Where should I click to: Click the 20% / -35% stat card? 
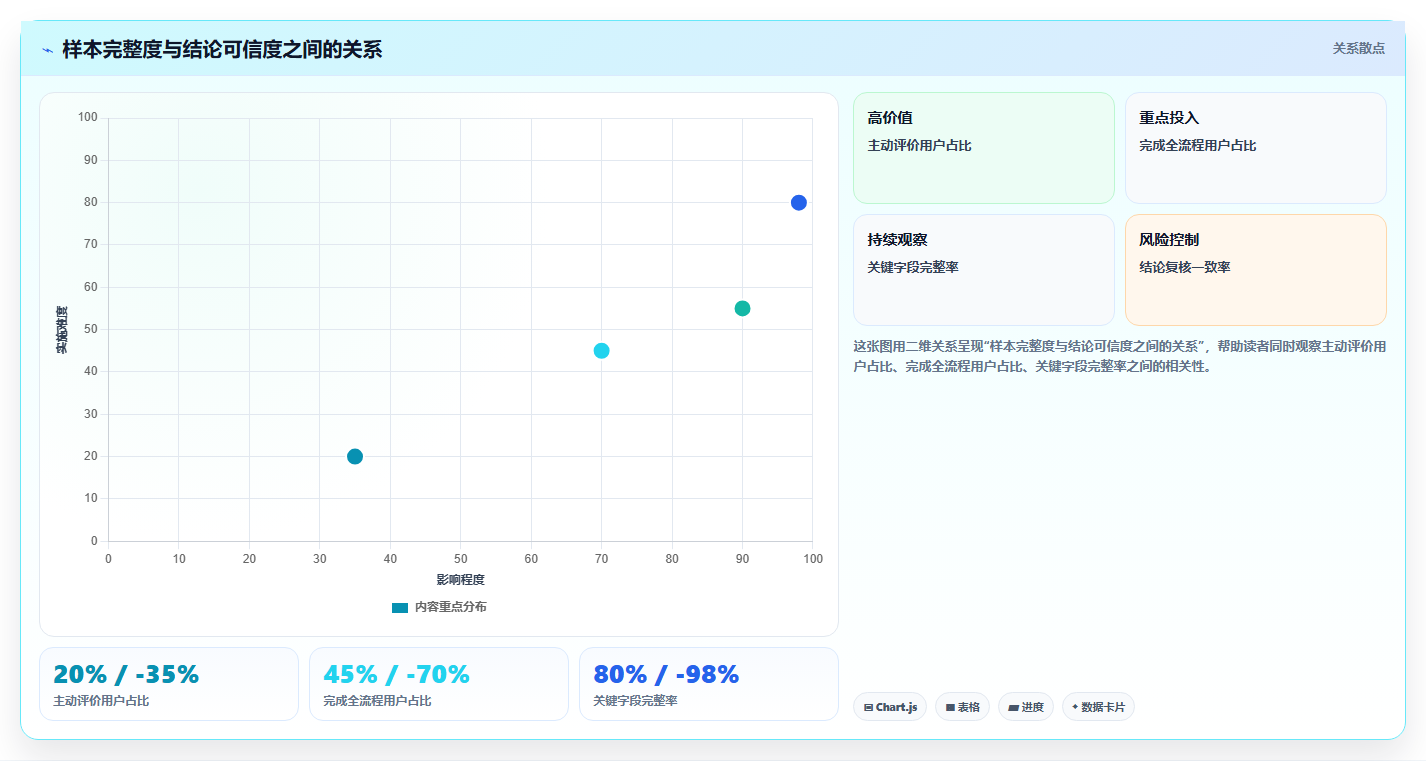(169, 684)
